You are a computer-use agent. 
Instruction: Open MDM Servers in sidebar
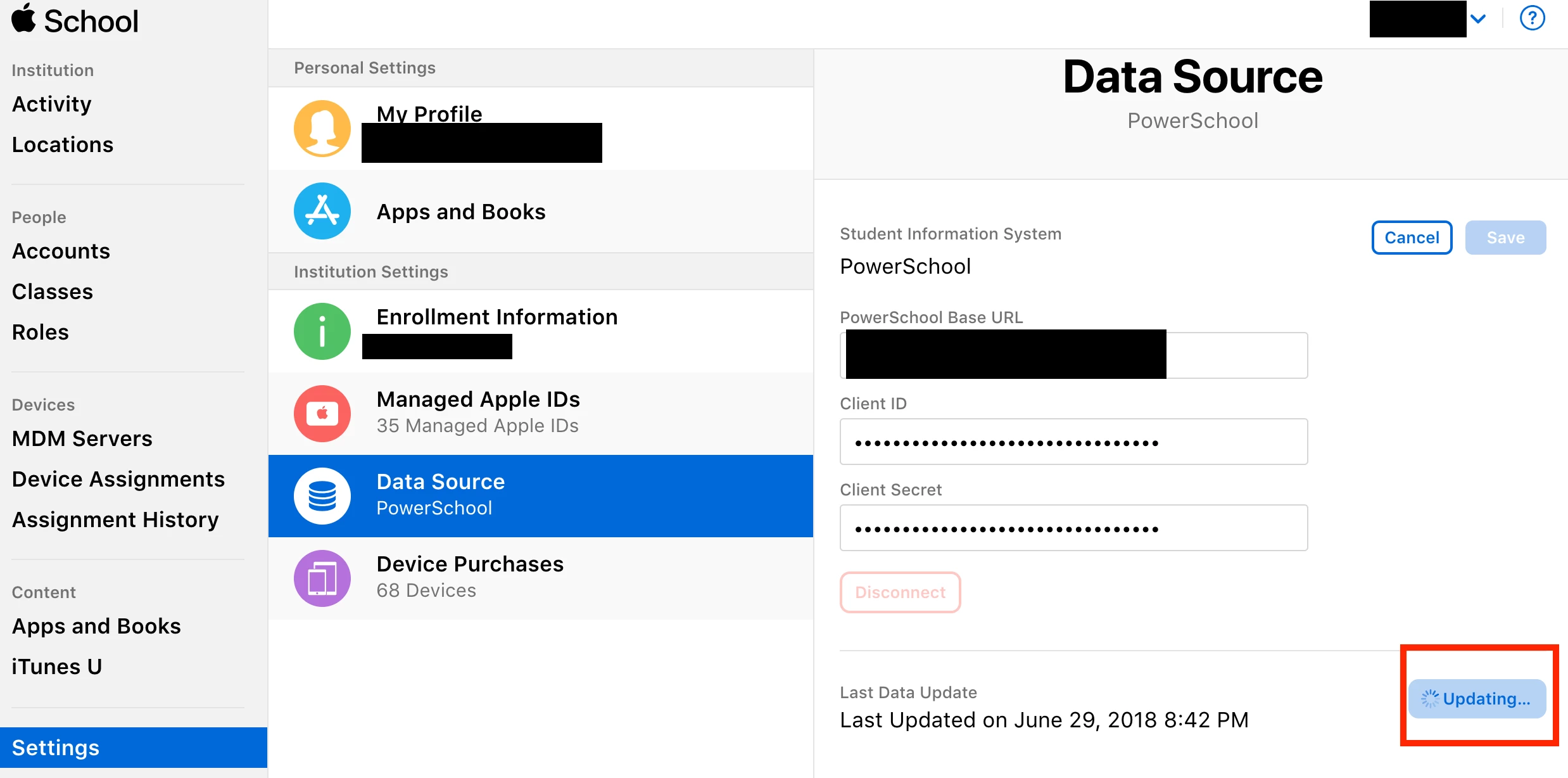click(82, 438)
